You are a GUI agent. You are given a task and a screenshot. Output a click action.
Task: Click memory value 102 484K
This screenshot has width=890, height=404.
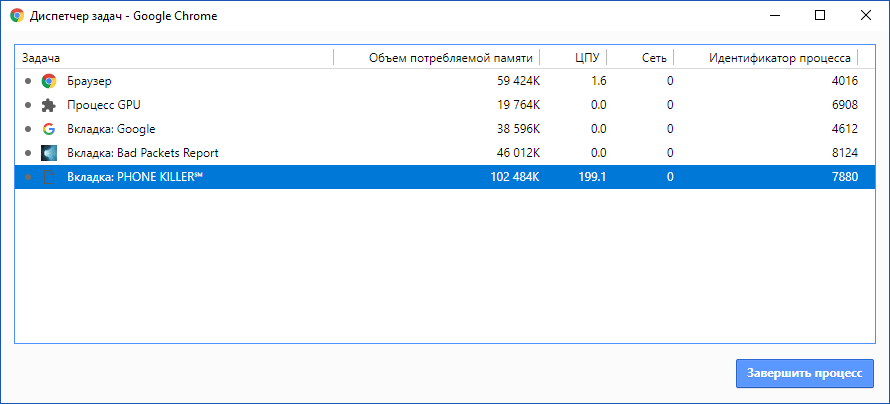click(x=515, y=177)
